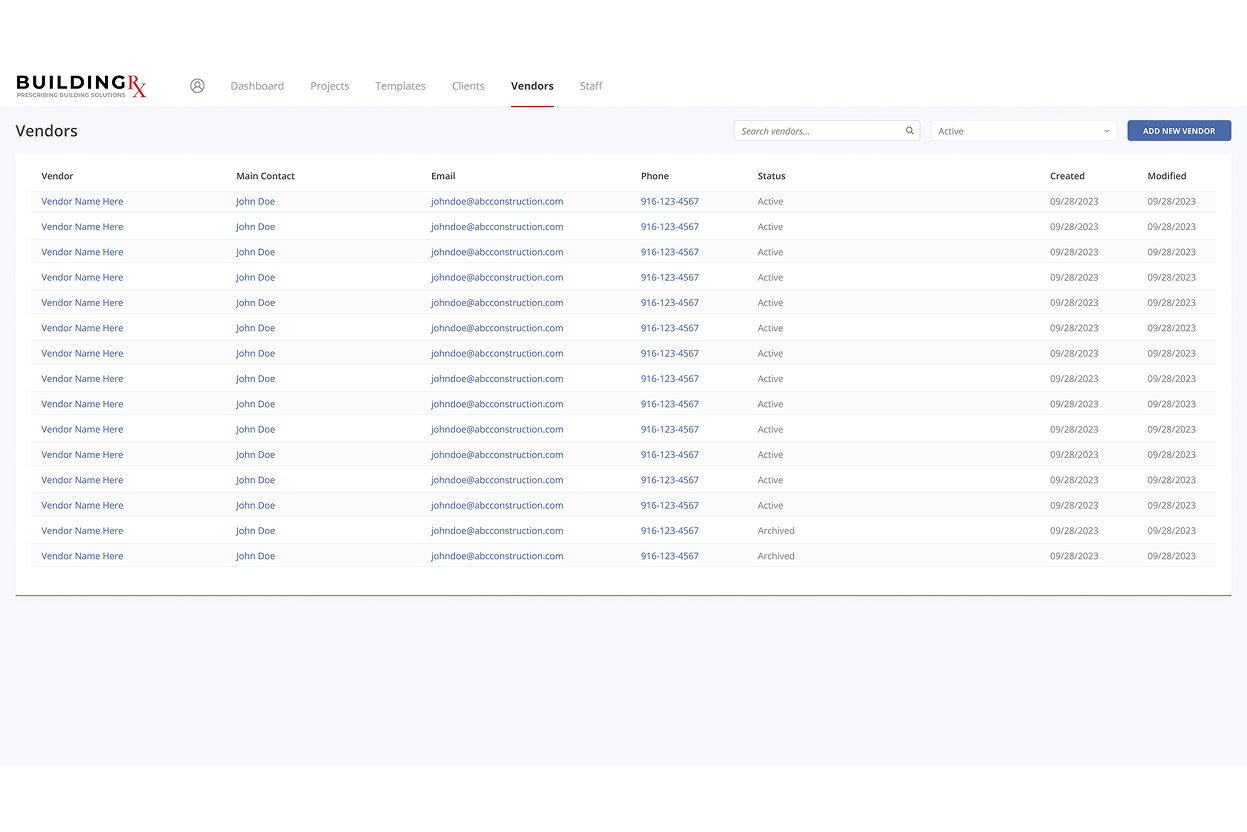The height and width of the screenshot is (832, 1247).
Task: Click the search magnifier icon
Action: (x=909, y=131)
